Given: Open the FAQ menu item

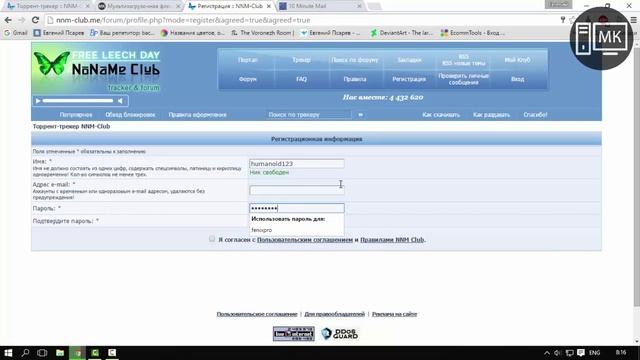Looking at the screenshot, I should [301, 79].
